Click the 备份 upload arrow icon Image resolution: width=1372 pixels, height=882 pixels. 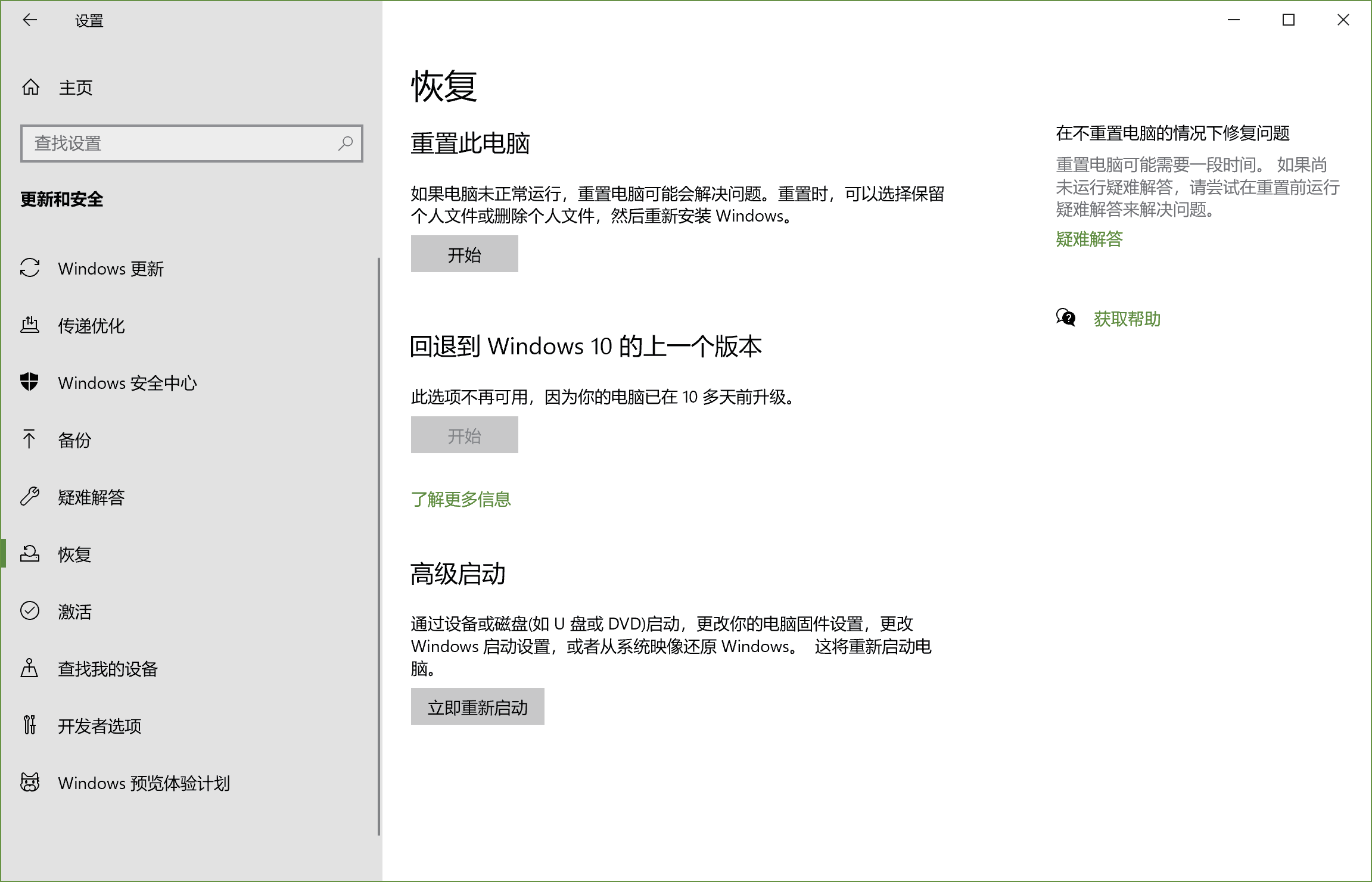click(x=29, y=440)
